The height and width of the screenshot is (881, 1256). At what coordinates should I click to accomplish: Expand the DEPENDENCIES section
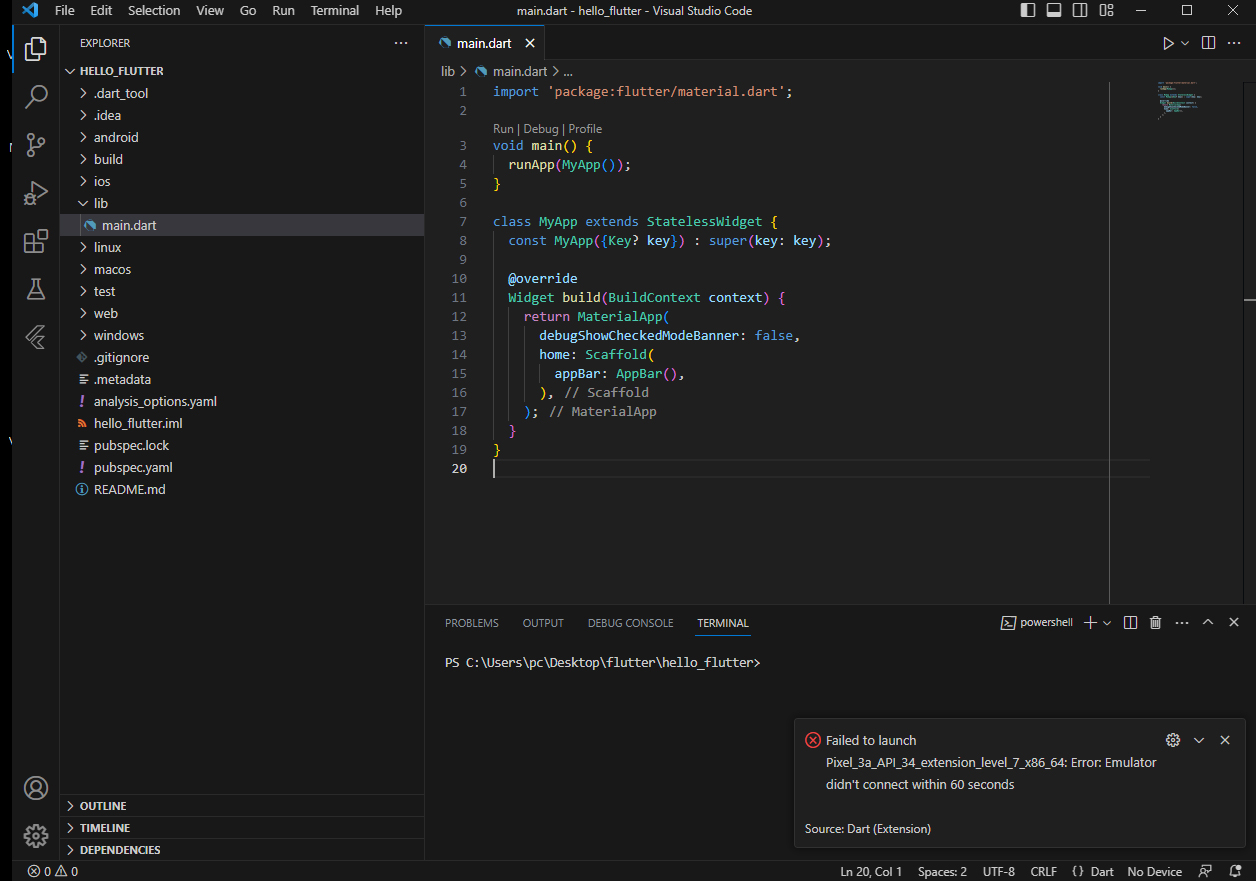(242, 849)
